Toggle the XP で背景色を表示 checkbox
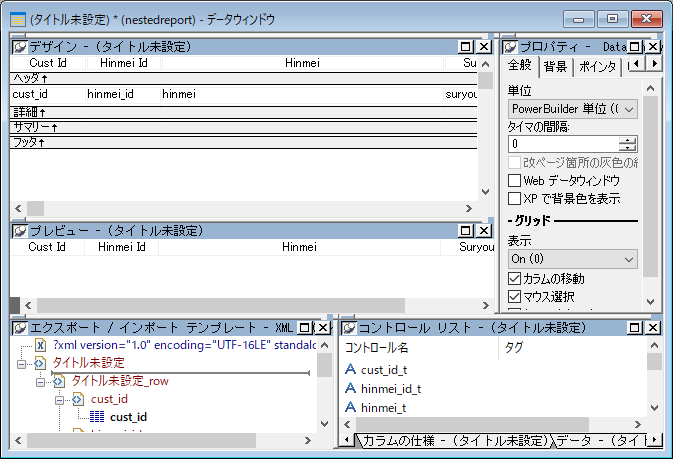The width and height of the screenshot is (673, 459). [515, 199]
